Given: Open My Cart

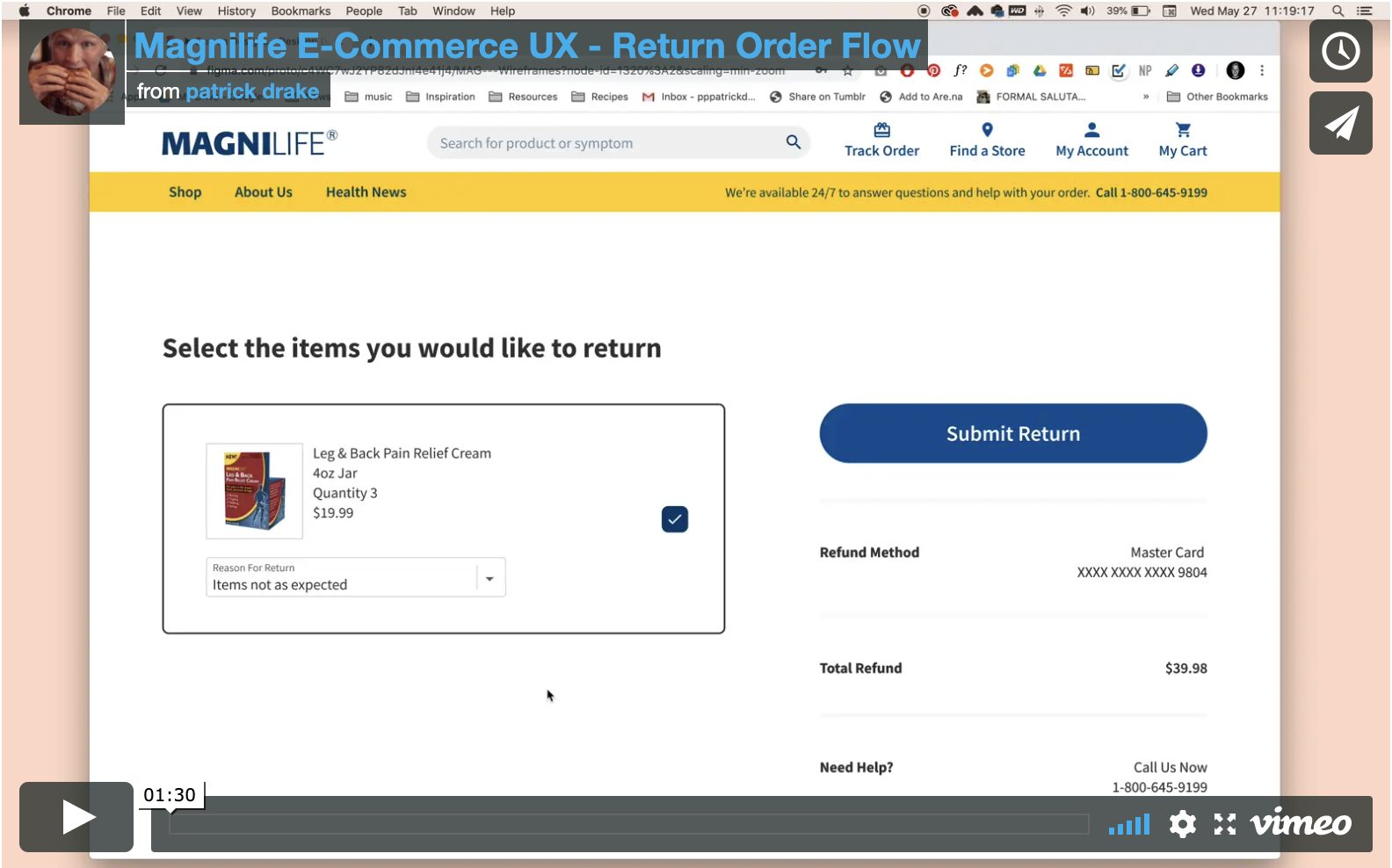Looking at the screenshot, I should coord(1183,141).
